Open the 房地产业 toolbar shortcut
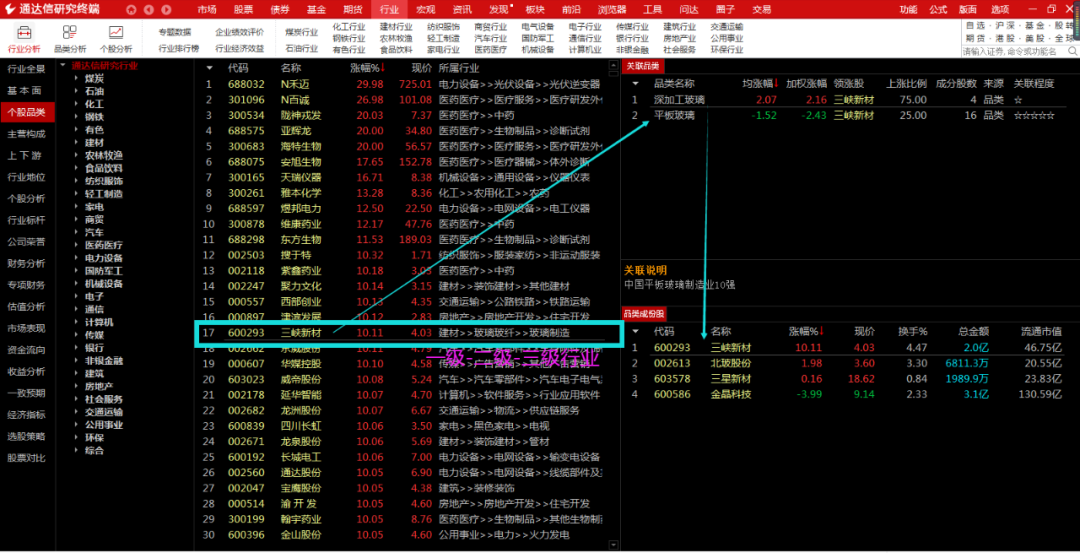 coord(679,38)
